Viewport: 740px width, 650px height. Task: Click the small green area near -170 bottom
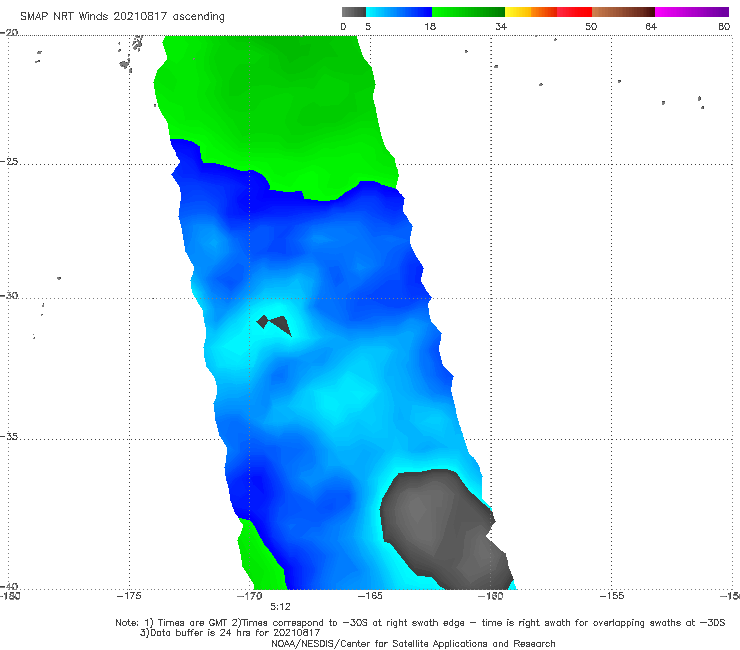tap(261, 557)
